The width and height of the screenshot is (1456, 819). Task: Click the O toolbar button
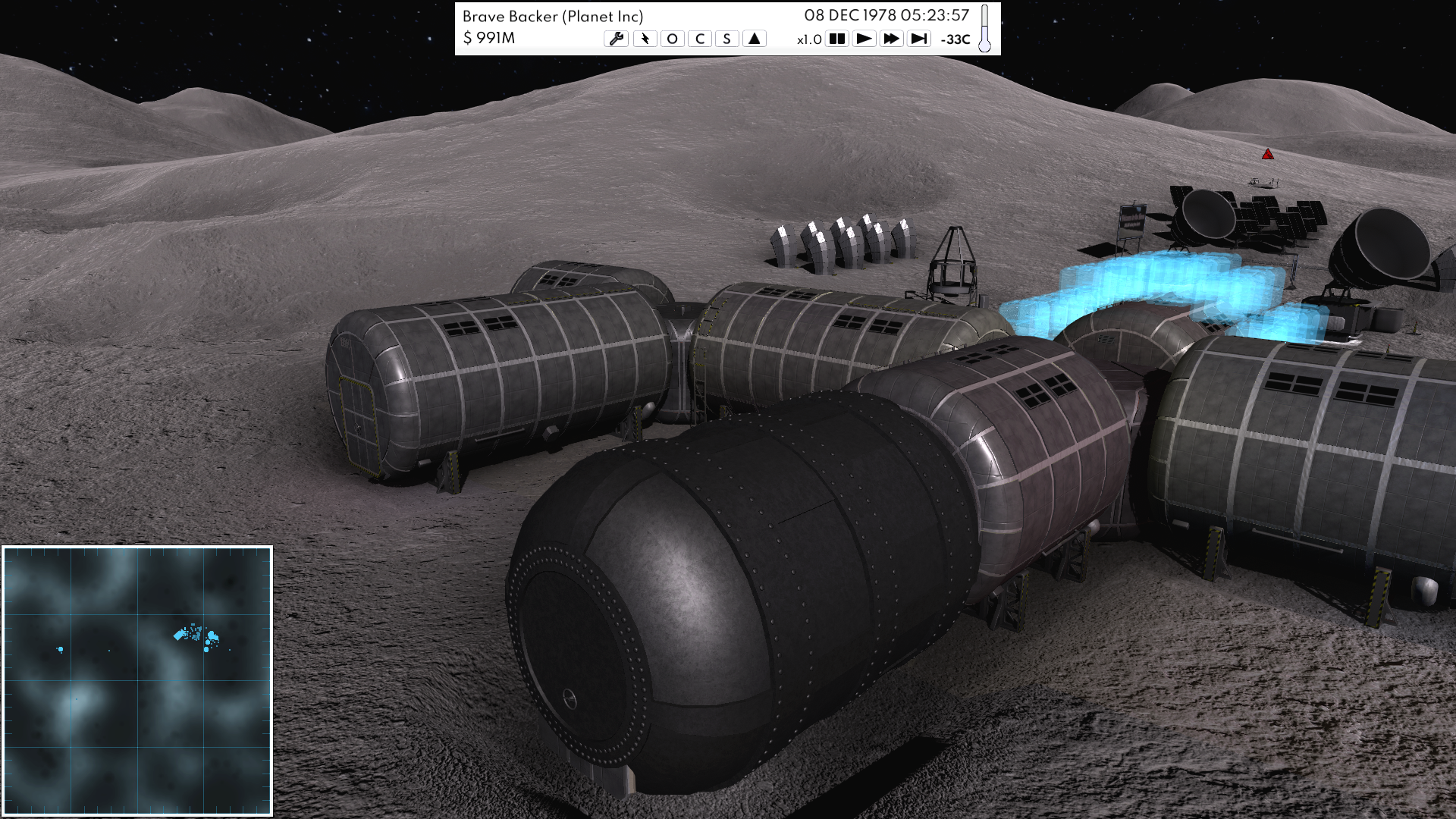pyautogui.click(x=672, y=39)
